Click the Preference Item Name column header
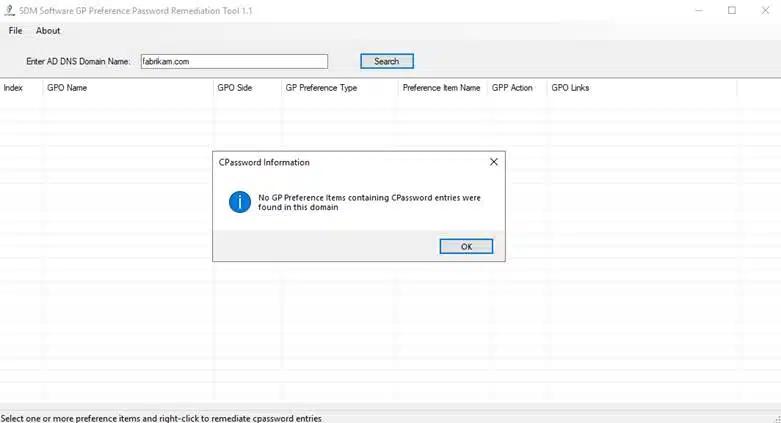Viewport: 781px width, 423px height. 442,88
